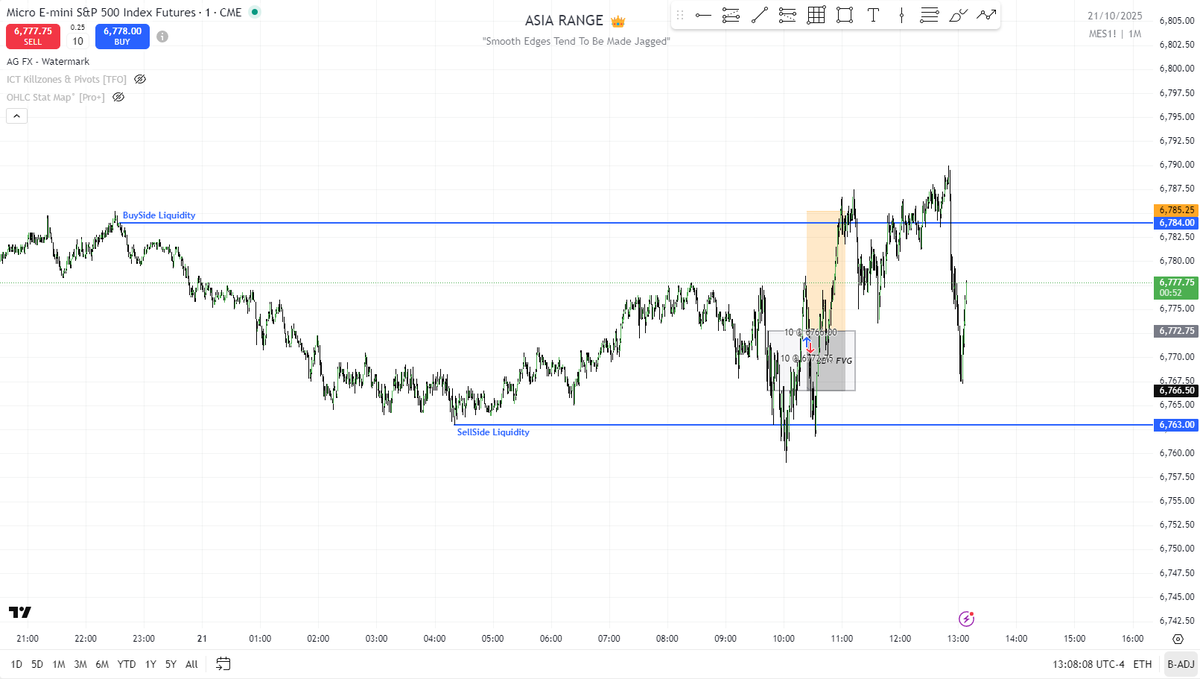Select the rectangle drawing tool

coord(845,15)
